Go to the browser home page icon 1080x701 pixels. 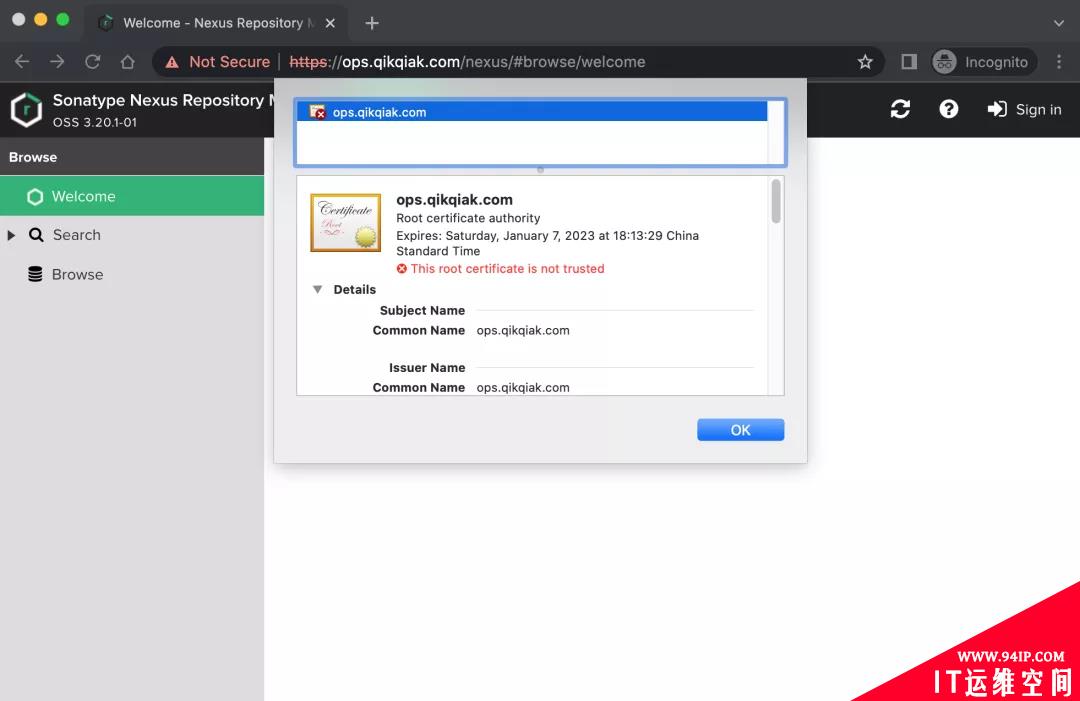click(x=127, y=62)
